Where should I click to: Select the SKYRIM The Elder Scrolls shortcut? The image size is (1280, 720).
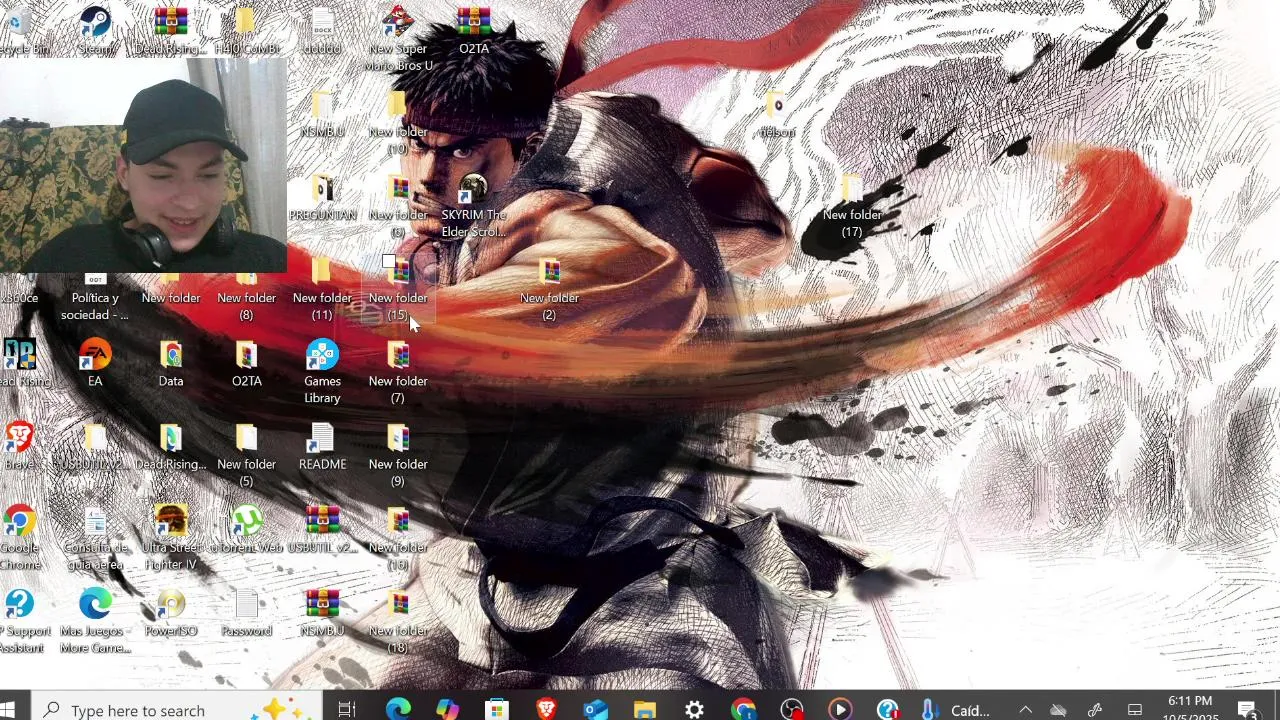click(x=474, y=205)
